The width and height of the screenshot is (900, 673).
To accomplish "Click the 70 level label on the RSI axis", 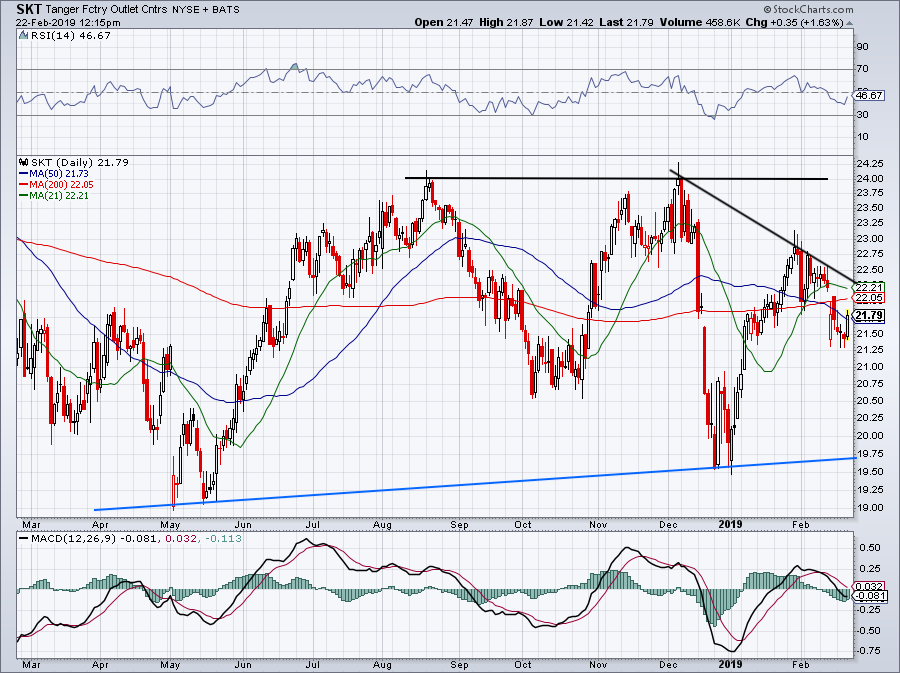I will point(862,69).
